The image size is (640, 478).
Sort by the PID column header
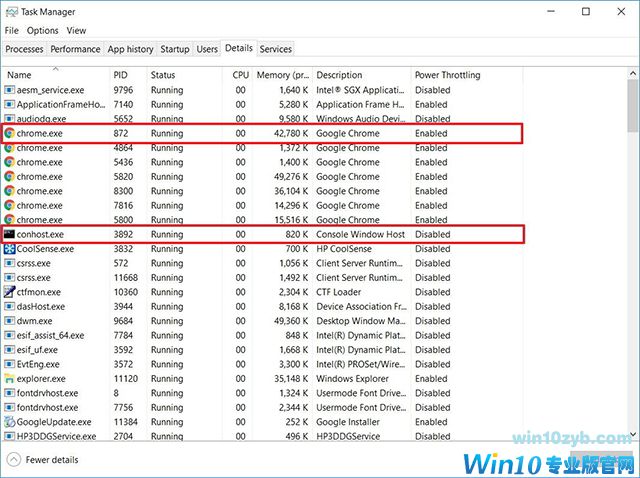(x=128, y=75)
